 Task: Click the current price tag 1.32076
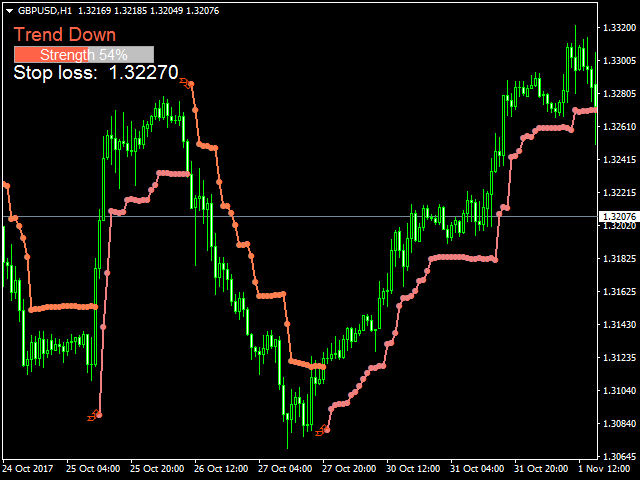[x=619, y=216]
